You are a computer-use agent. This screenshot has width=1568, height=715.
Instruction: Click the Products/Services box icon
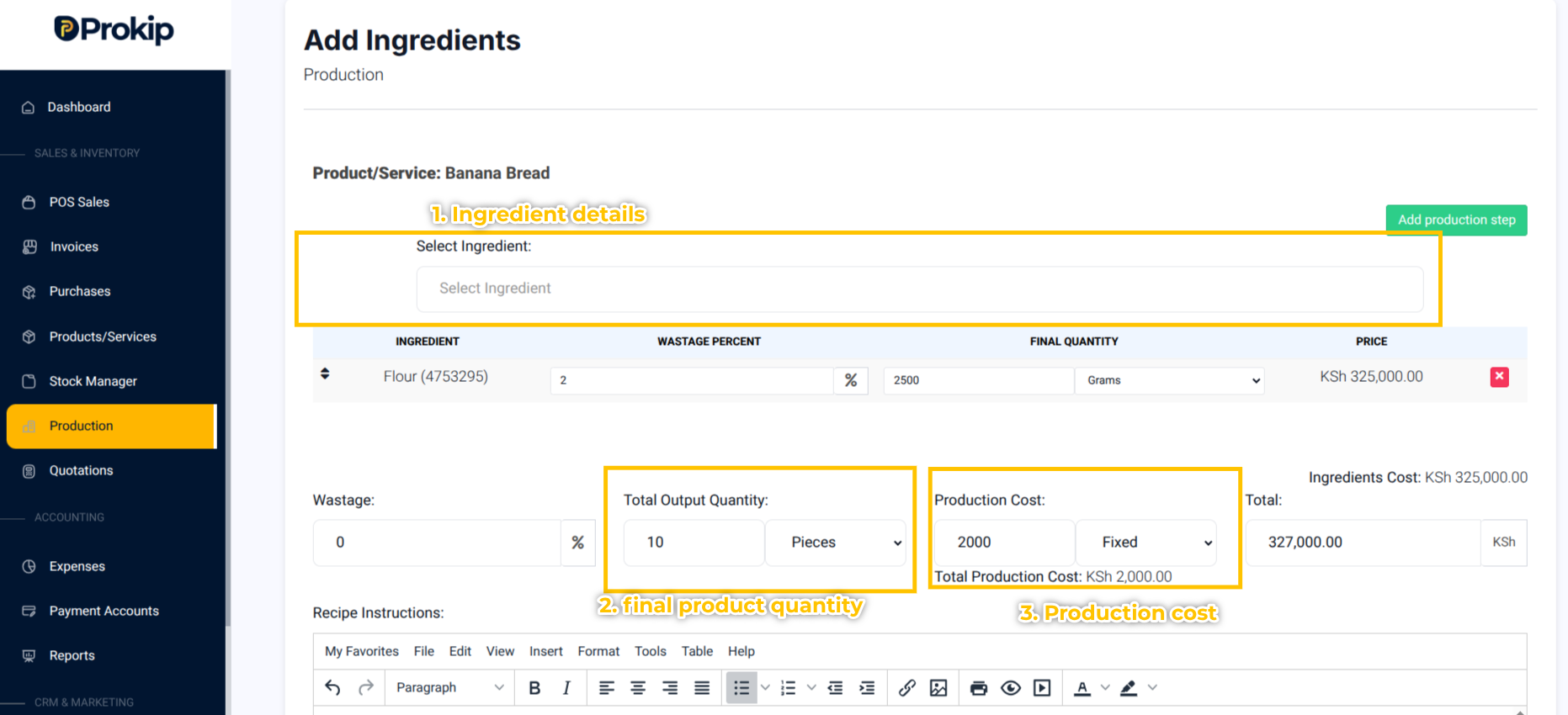[29, 336]
